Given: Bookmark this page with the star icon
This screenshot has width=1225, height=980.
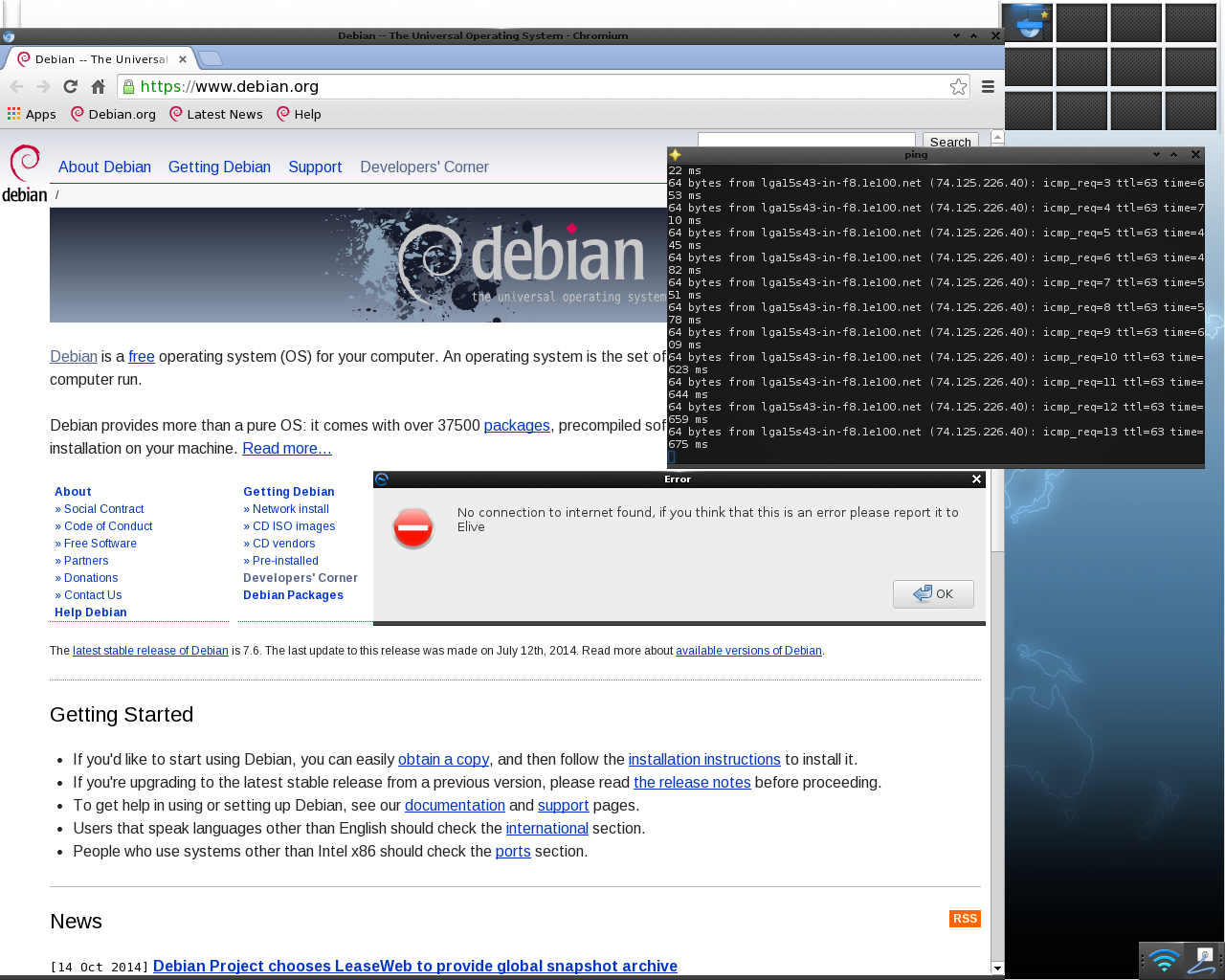Looking at the screenshot, I should click(x=958, y=87).
